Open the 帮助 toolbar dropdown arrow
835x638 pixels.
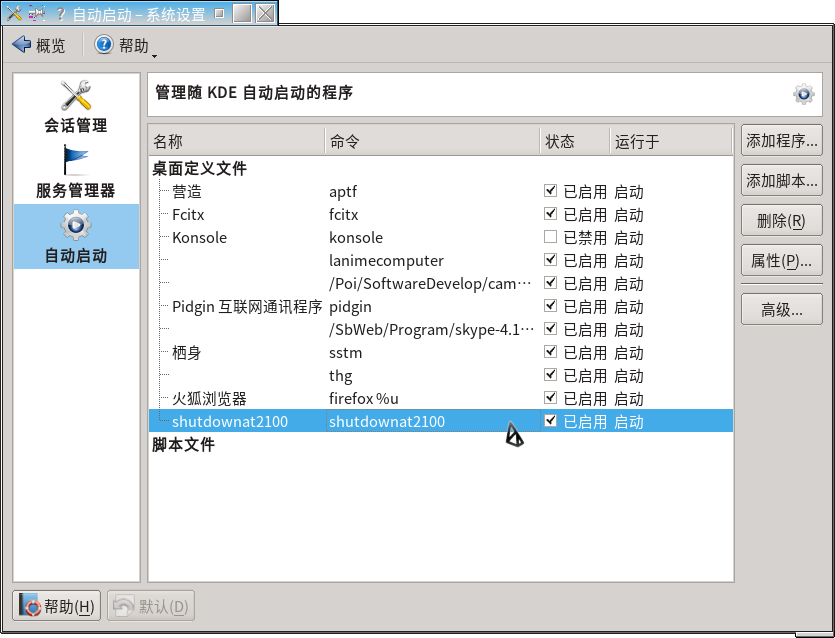click(154, 56)
